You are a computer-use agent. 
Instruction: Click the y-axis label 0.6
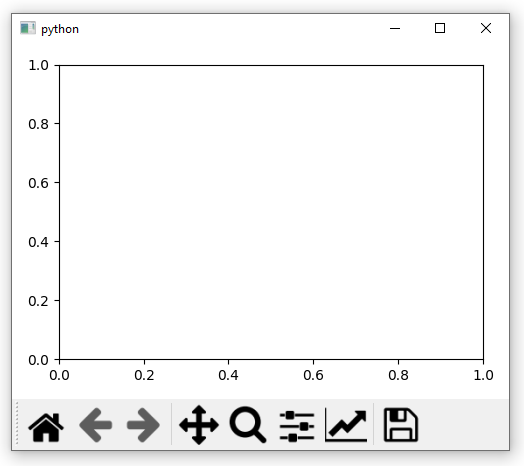click(38, 183)
